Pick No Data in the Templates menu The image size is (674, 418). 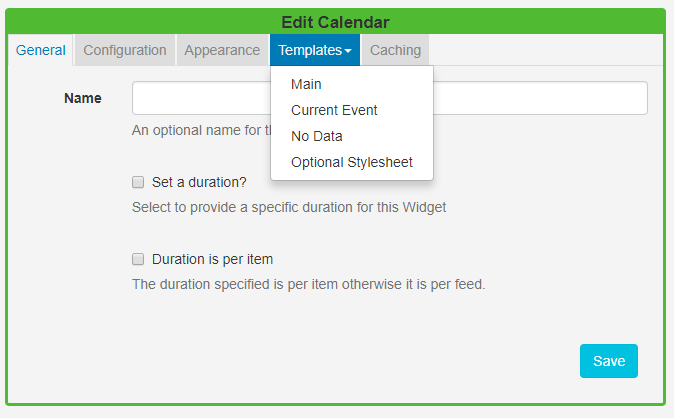[317, 136]
